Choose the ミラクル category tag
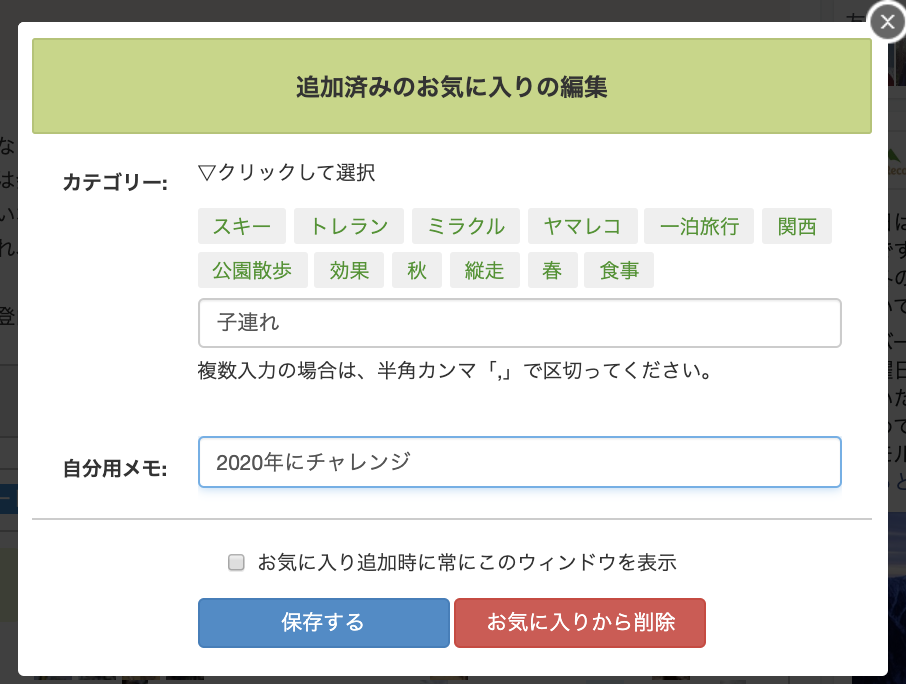The image size is (906, 684). pos(466,226)
